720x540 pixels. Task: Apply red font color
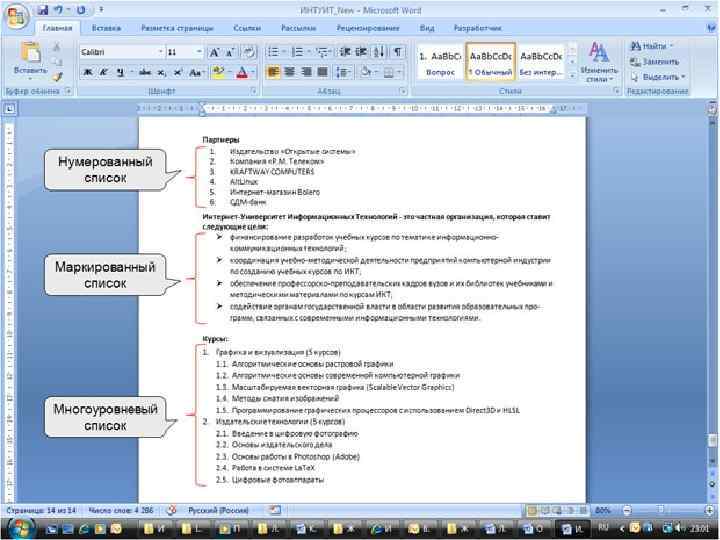(x=242, y=73)
